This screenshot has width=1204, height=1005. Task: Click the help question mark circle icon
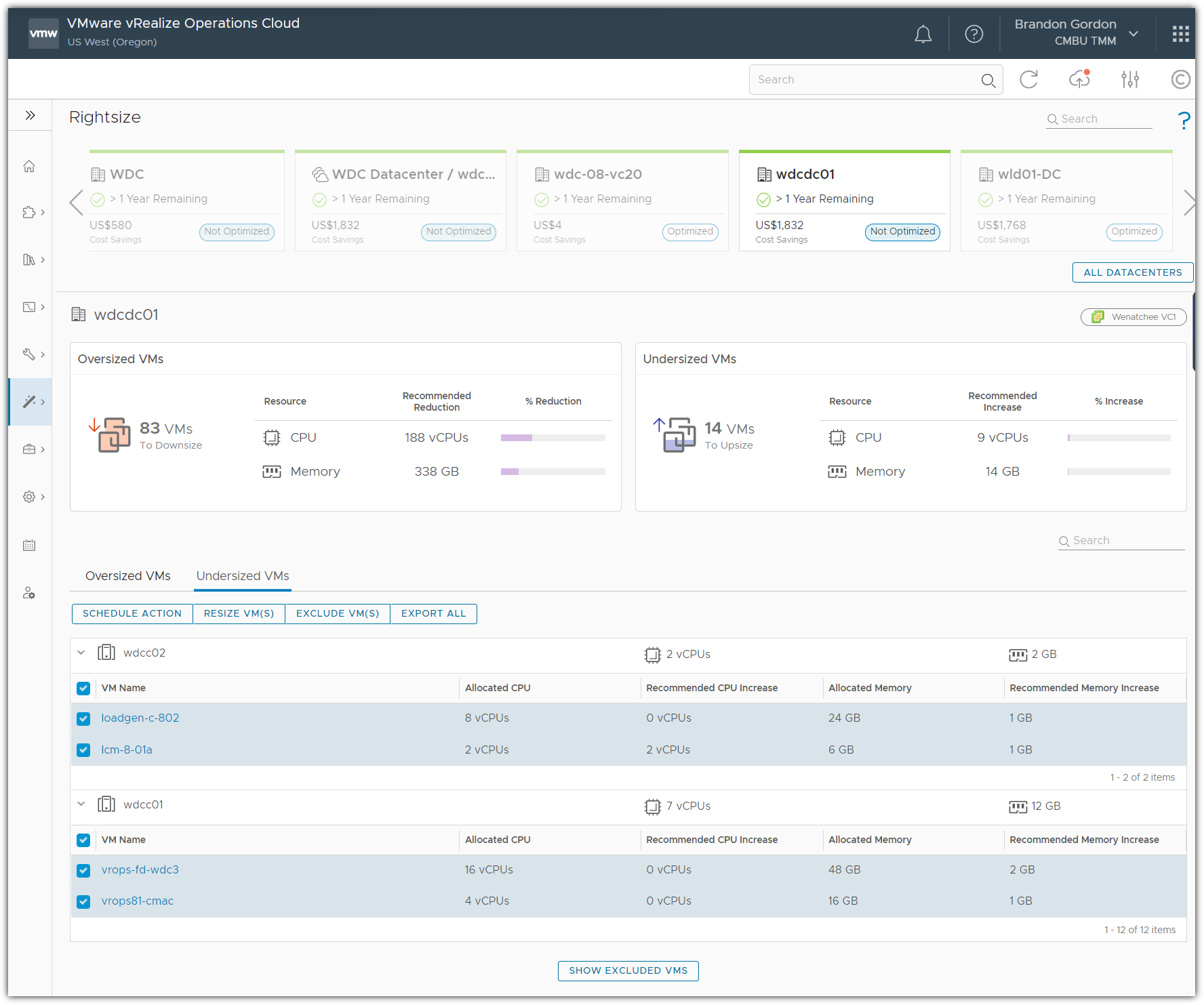coord(974,34)
